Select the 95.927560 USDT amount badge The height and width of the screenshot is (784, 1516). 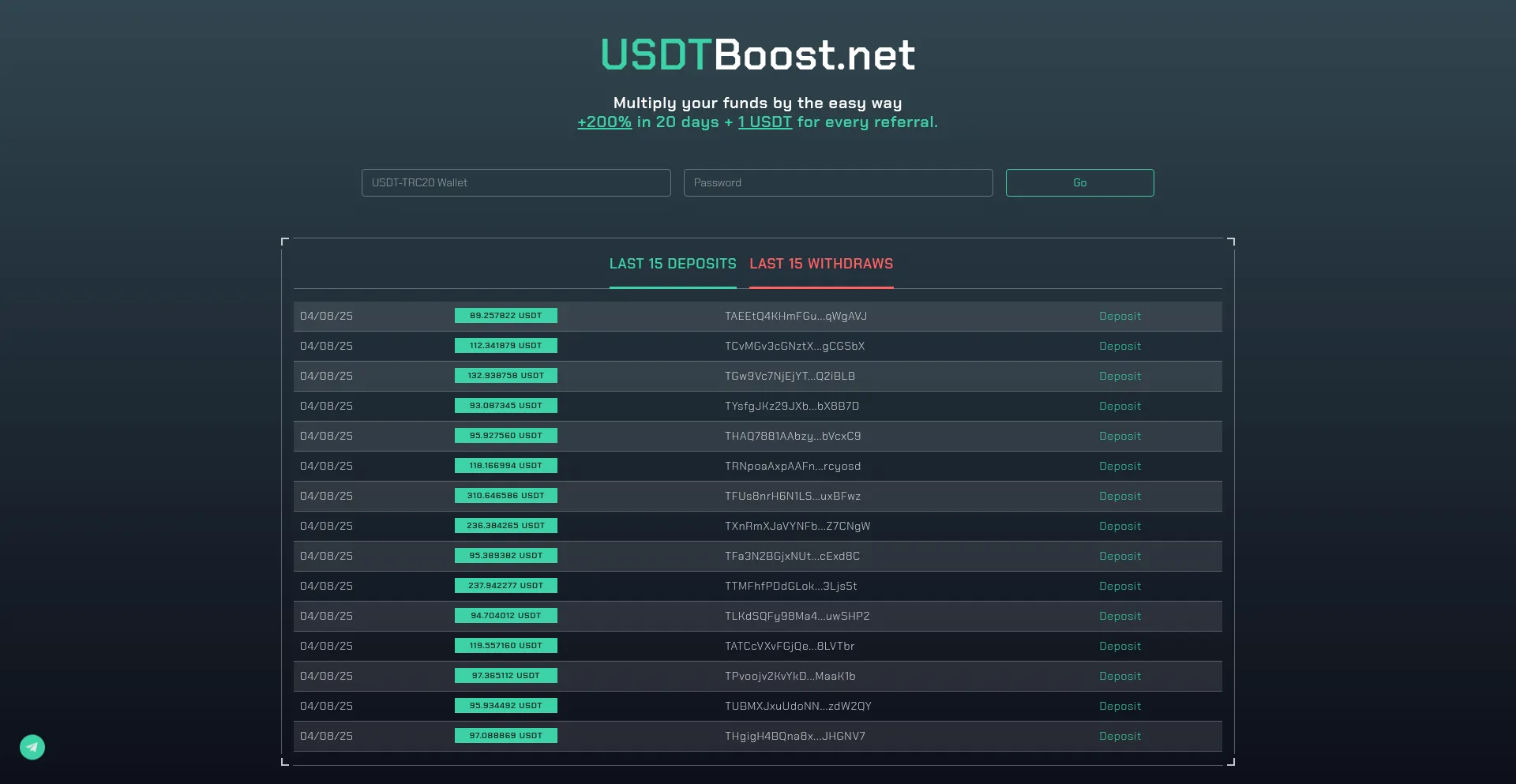click(506, 436)
